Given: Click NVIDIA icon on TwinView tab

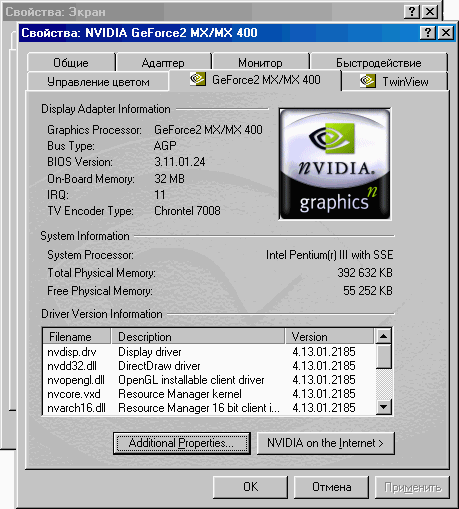Looking at the screenshot, I should click(368, 81).
